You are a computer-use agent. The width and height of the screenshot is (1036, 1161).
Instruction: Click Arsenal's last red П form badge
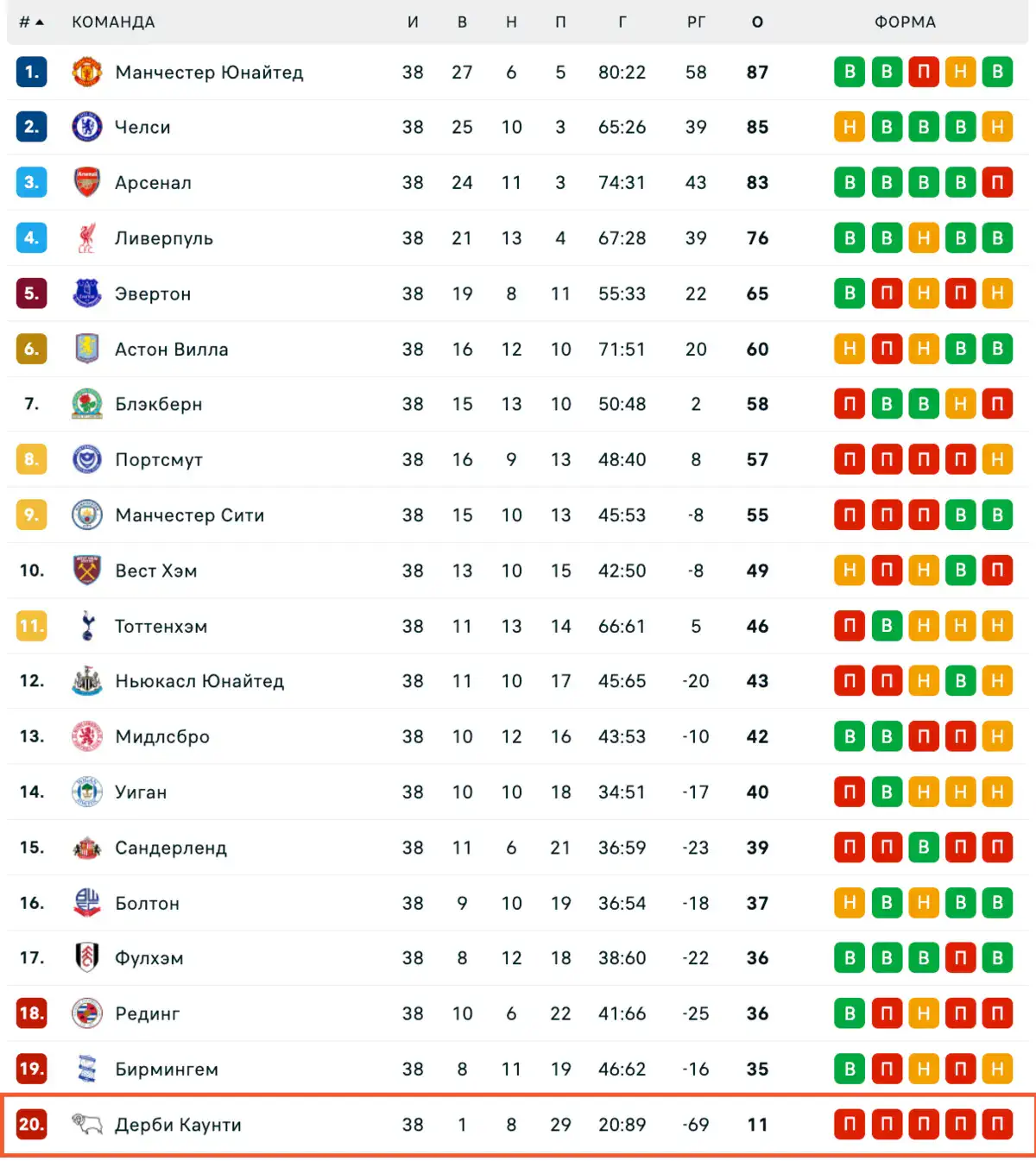[997, 182]
